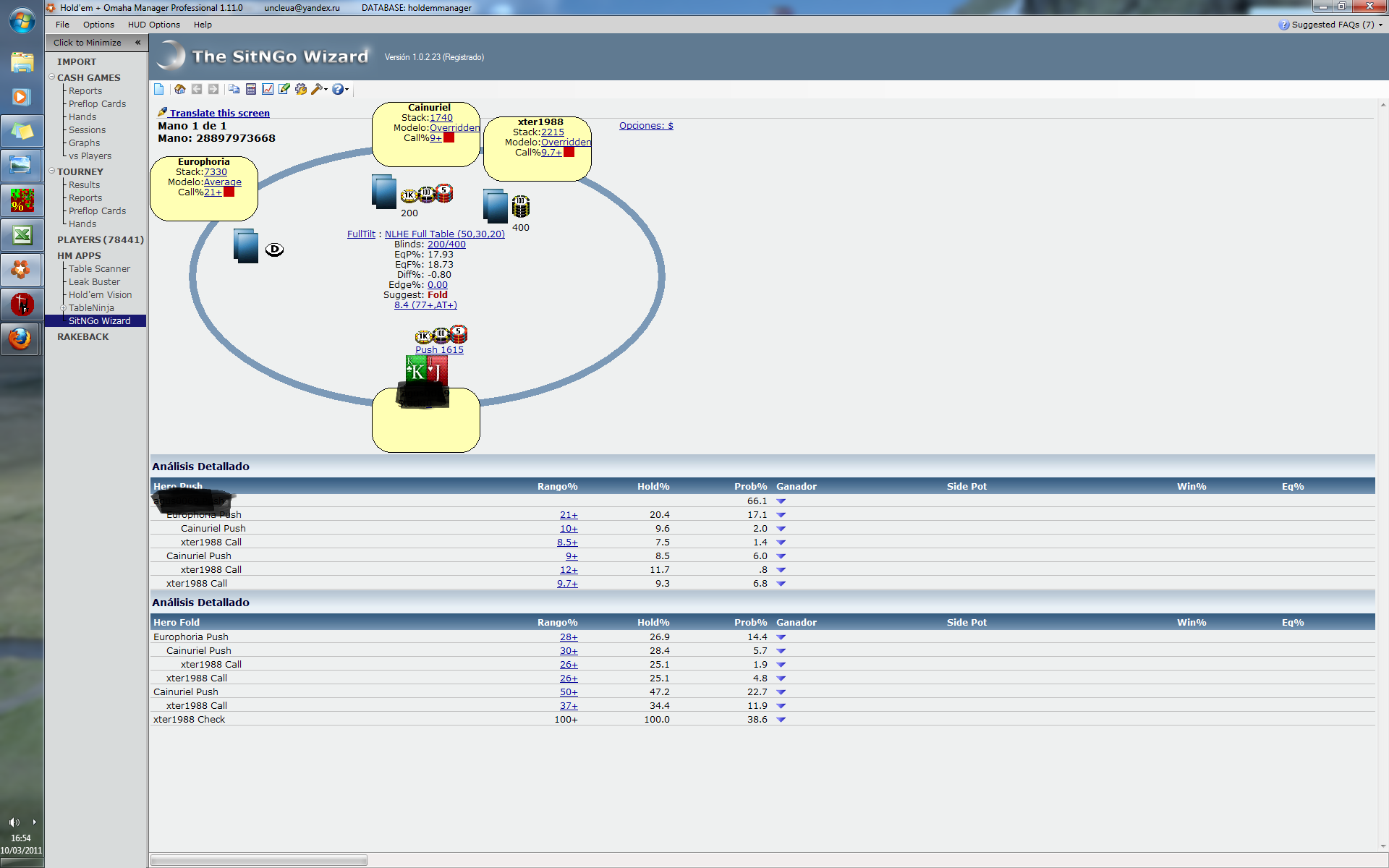Open the IMPORT section

(77, 61)
